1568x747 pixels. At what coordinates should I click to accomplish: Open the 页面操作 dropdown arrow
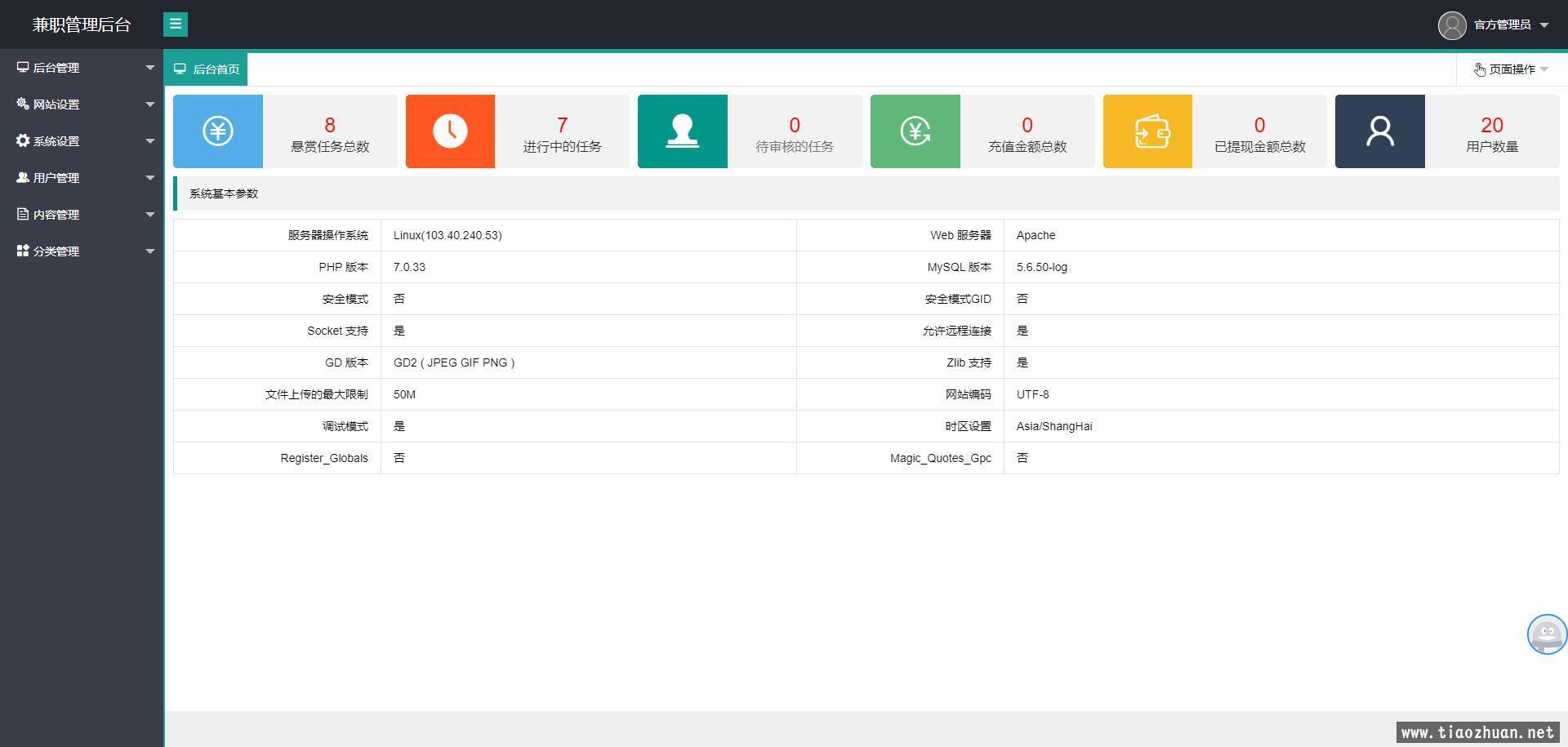pyautogui.click(x=1543, y=69)
